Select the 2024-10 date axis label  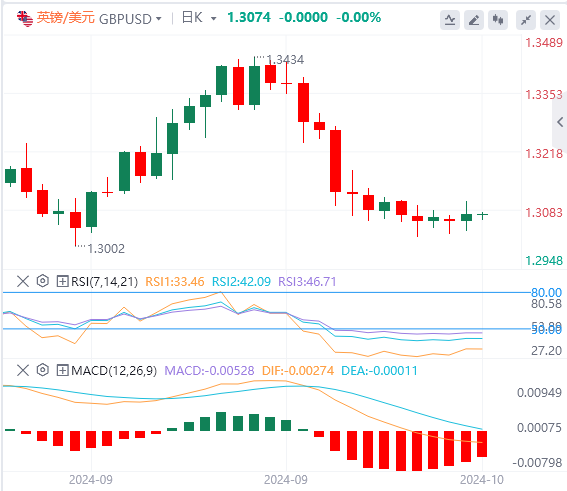point(482,480)
